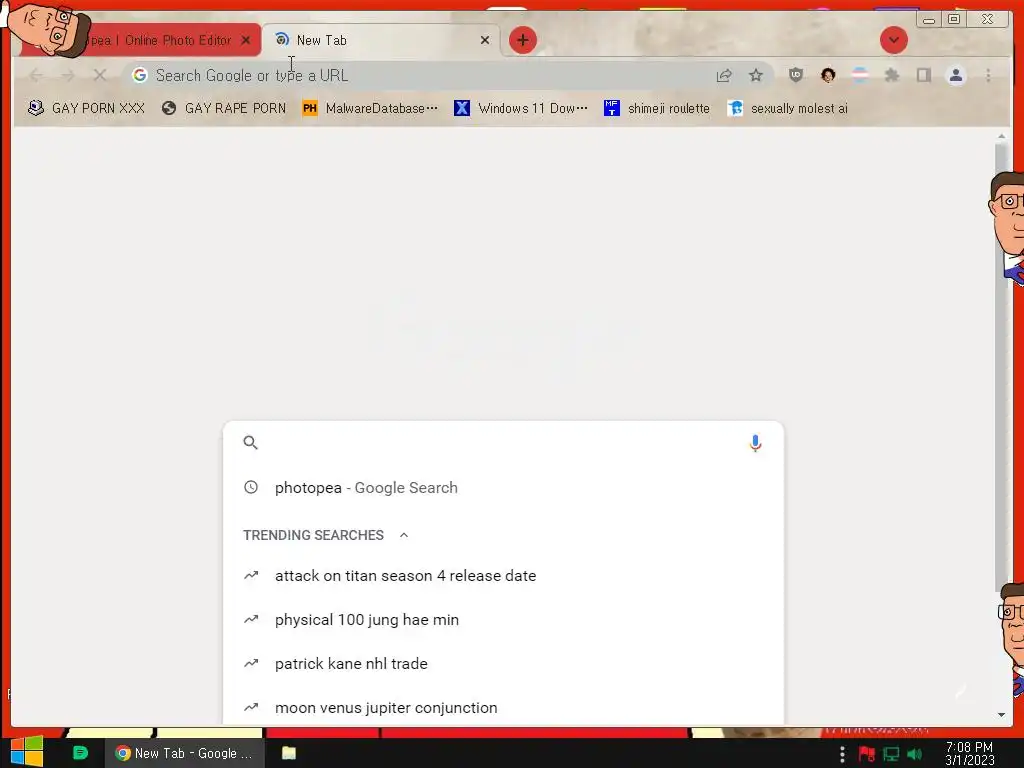The width and height of the screenshot is (1024, 768).
Task: Open a new tab with the red plus button
Action: [522, 40]
